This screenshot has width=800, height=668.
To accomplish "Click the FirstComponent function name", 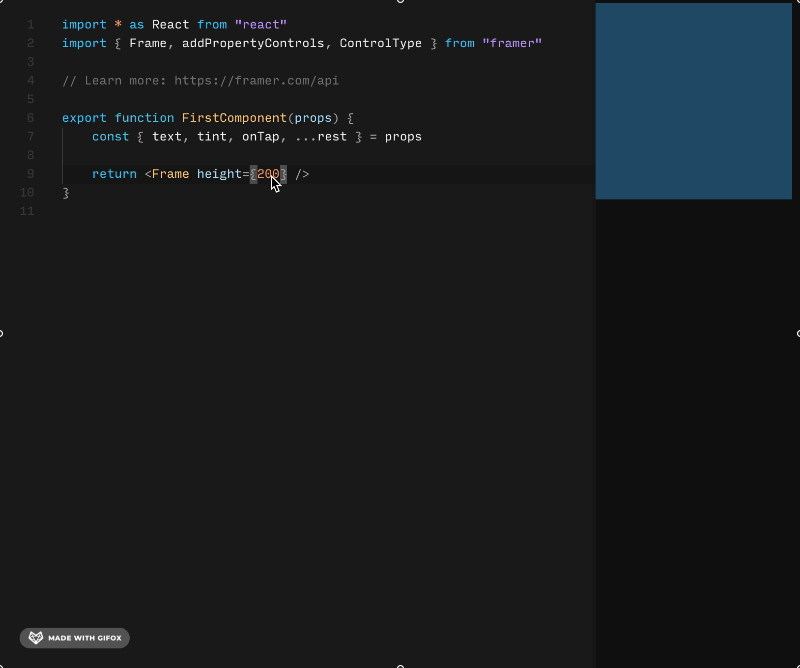I will pos(234,118).
